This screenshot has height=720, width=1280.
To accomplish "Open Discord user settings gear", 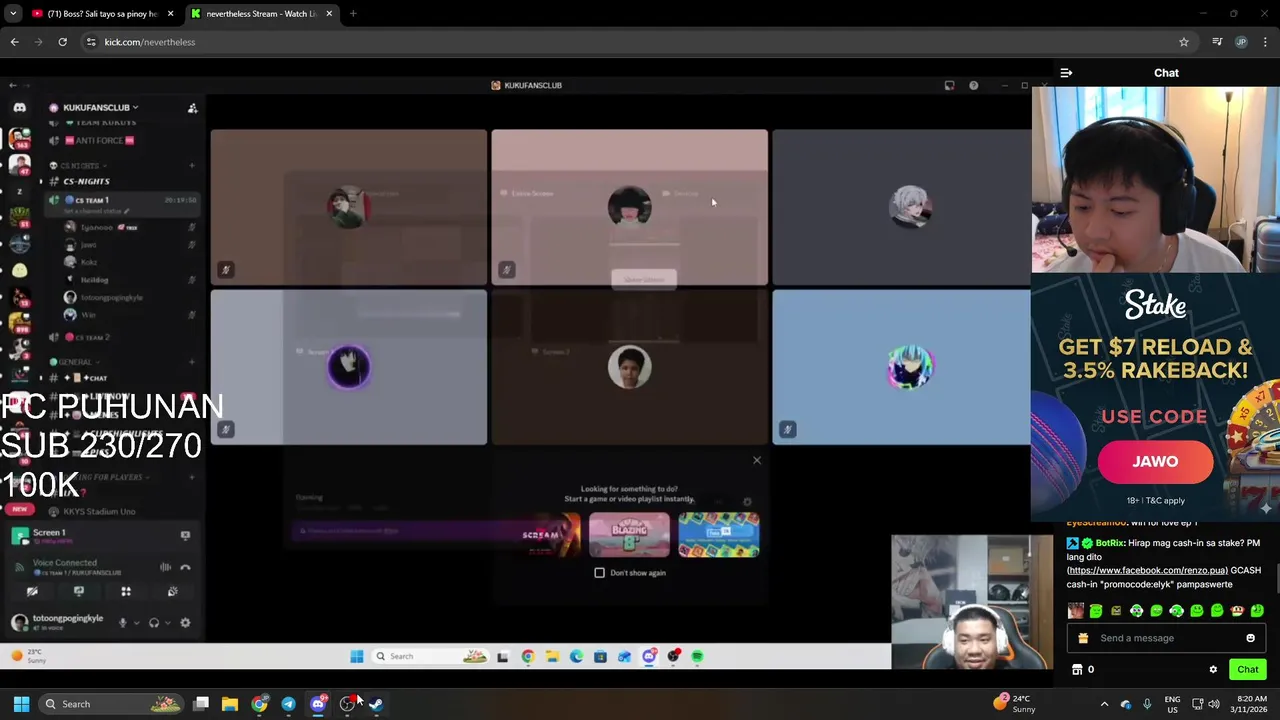I will (x=185, y=623).
